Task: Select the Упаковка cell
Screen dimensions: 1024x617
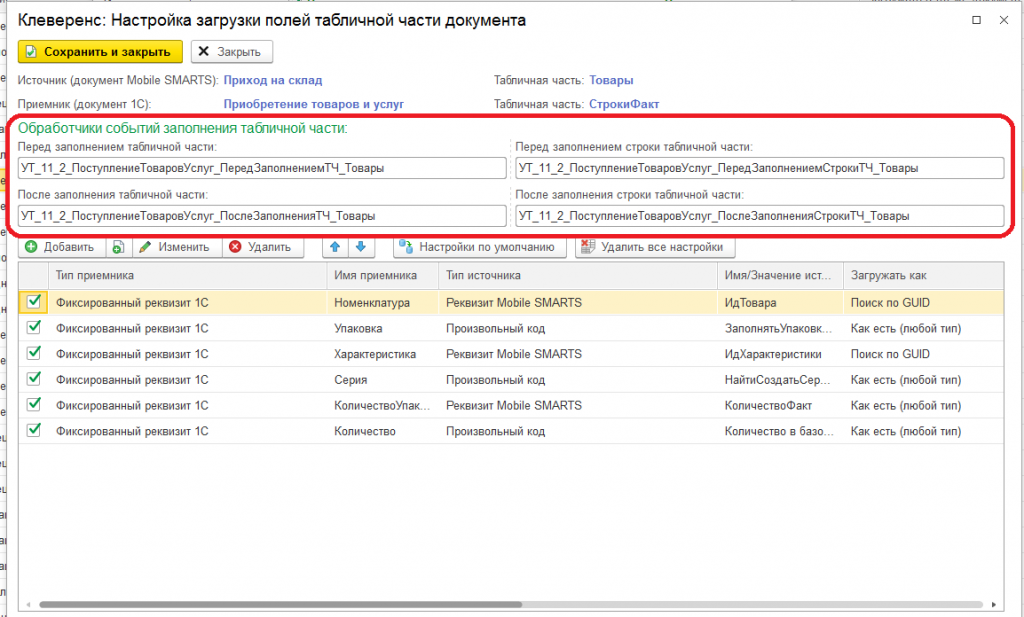Action: tap(383, 328)
